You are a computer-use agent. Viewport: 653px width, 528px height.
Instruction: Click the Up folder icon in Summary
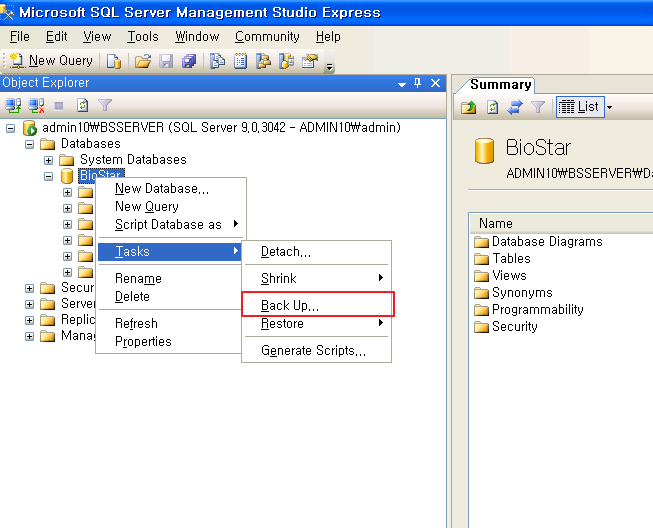pos(469,107)
